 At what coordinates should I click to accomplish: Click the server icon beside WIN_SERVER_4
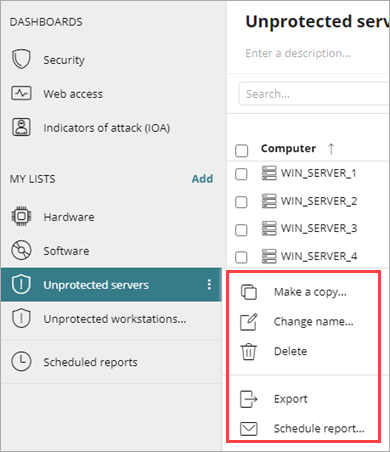tap(269, 256)
